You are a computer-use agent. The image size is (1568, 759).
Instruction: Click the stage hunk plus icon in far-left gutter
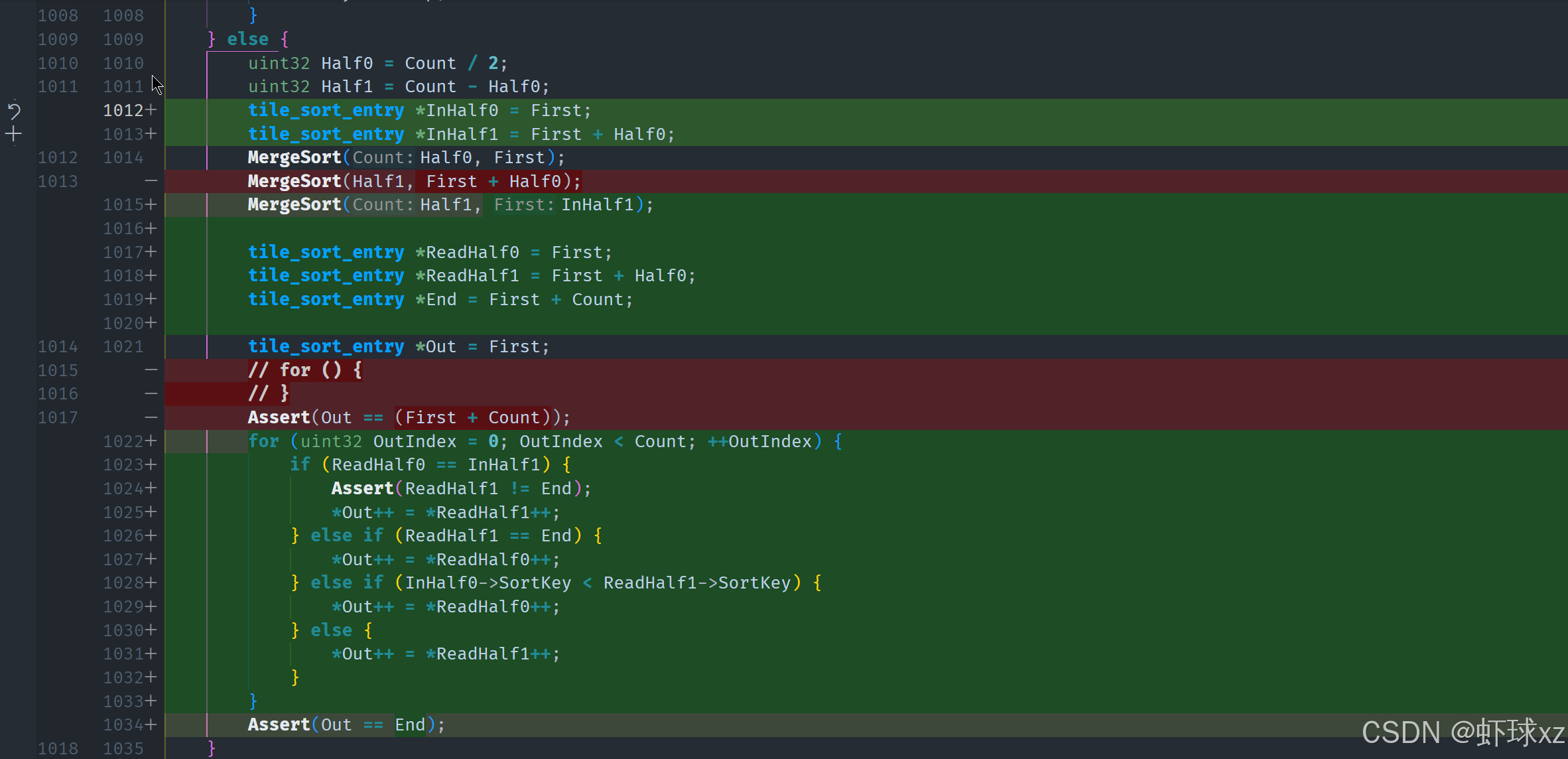14,134
